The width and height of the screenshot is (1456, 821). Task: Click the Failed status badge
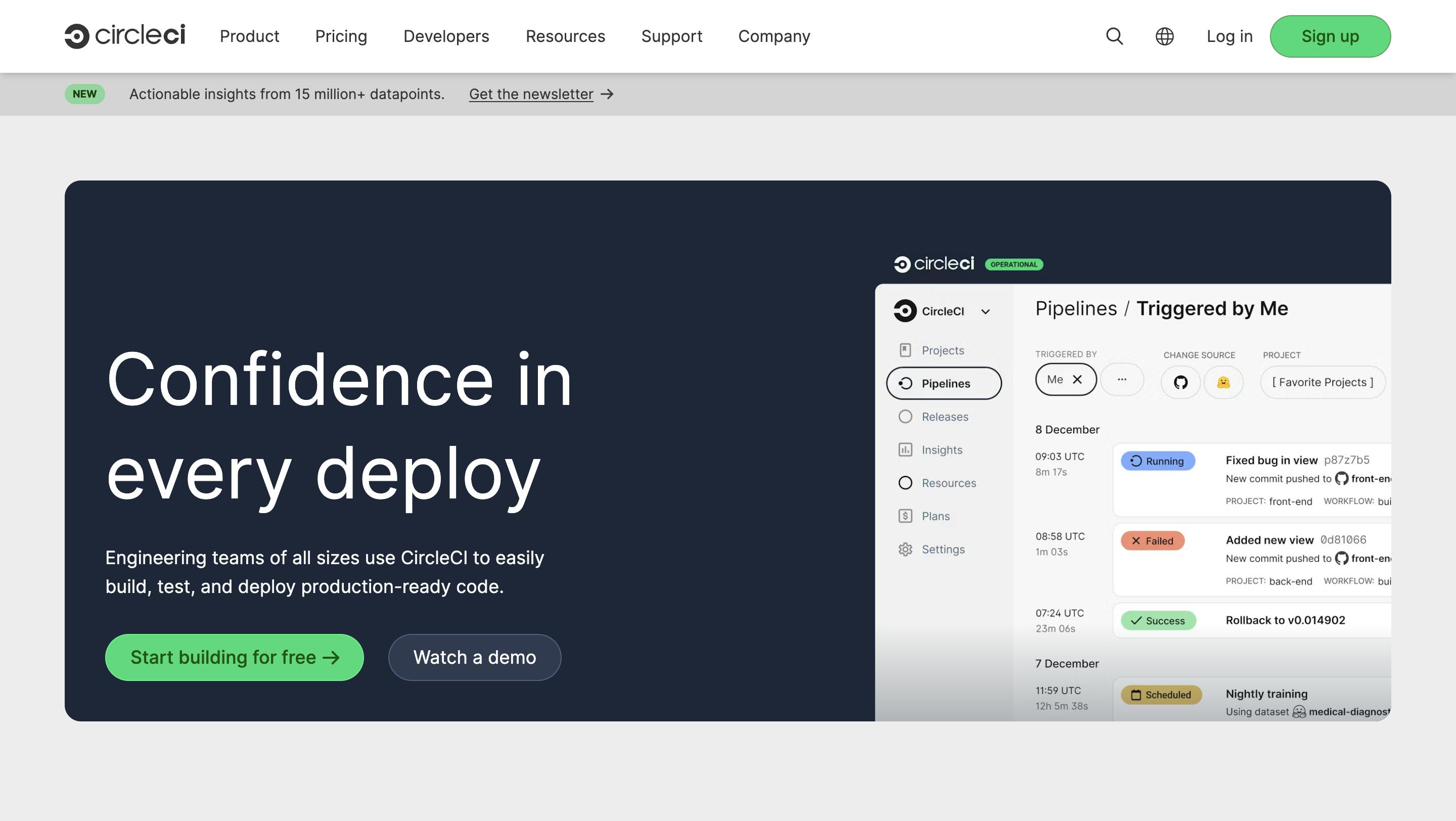click(1153, 540)
